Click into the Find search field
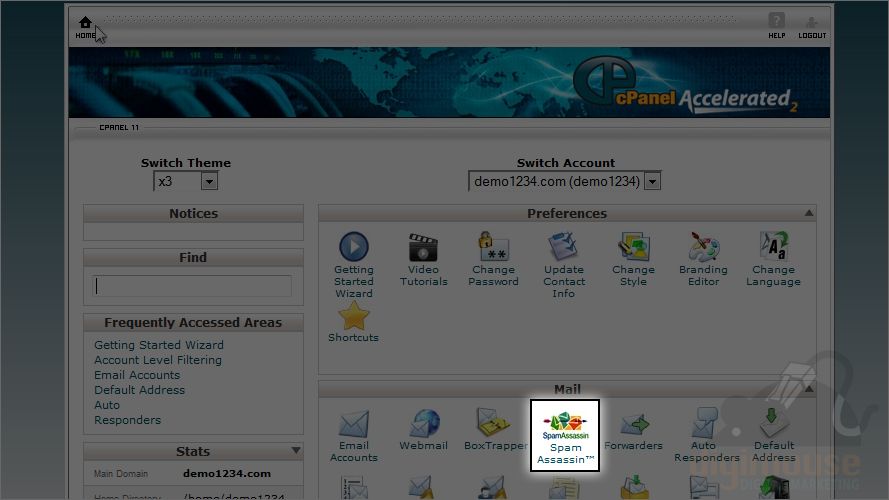The height and width of the screenshot is (500, 889). (x=192, y=286)
